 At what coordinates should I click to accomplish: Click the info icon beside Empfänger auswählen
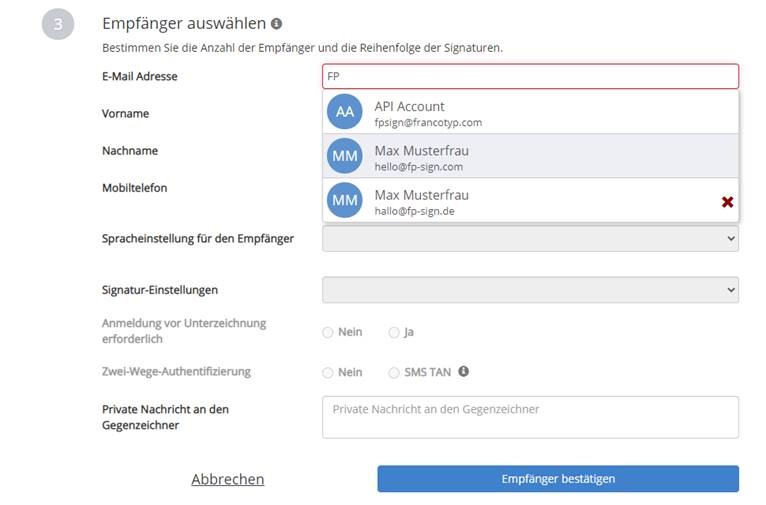click(x=277, y=23)
